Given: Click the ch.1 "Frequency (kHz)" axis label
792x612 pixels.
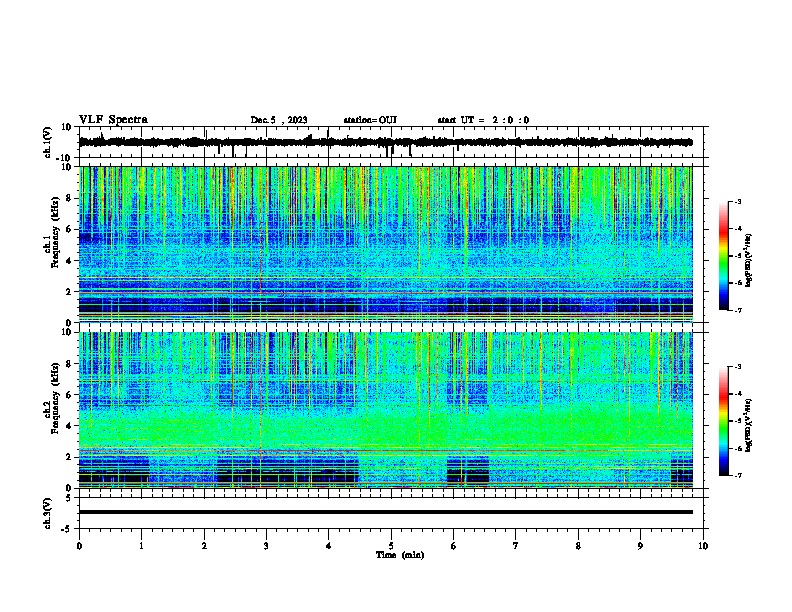Looking at the screenshot, I should pos(55,232).
